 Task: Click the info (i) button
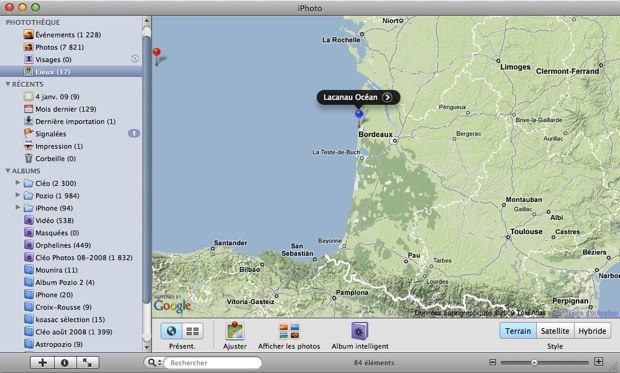64,362
